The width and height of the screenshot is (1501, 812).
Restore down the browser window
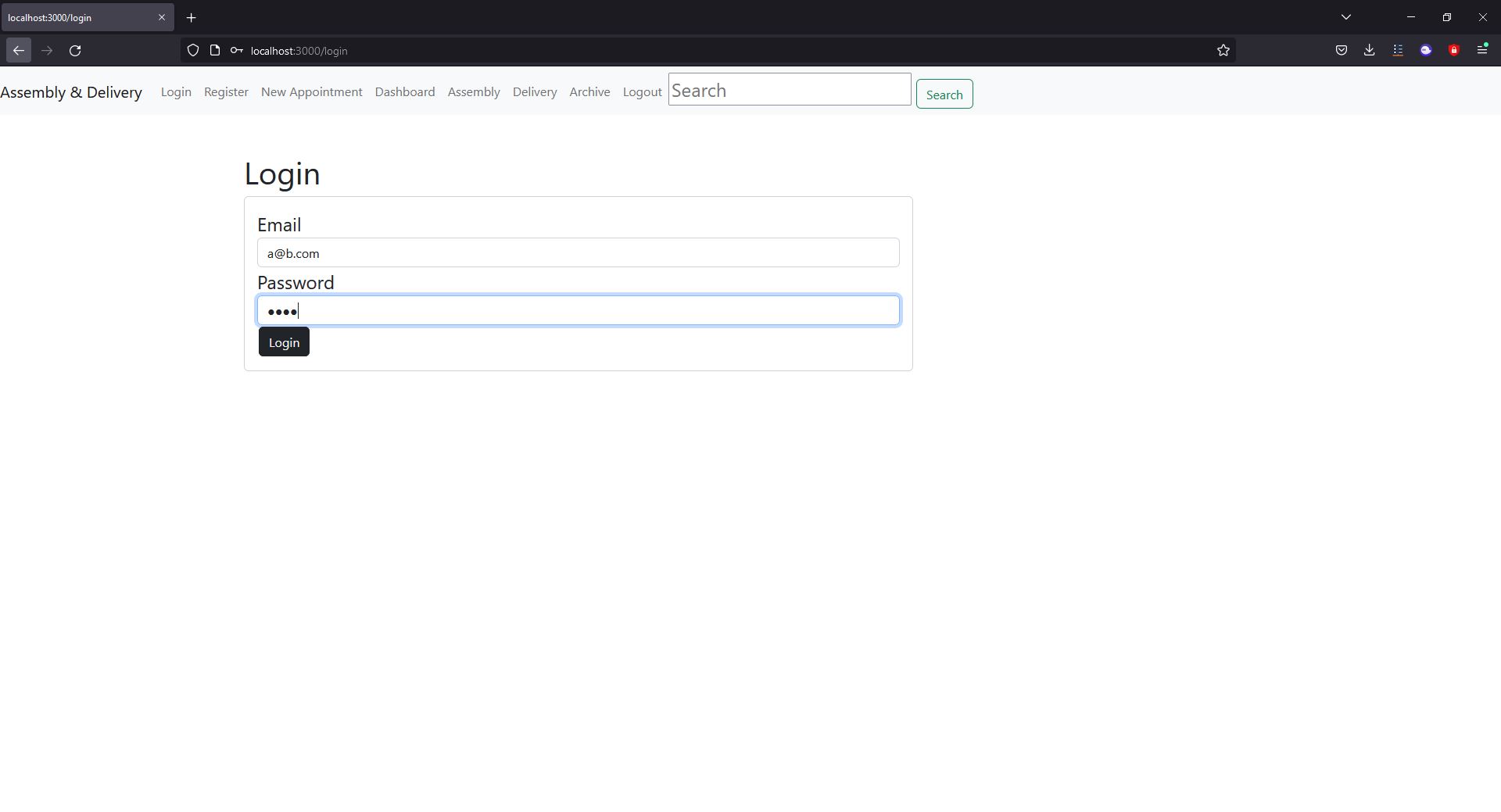(x=1447, y=17)
